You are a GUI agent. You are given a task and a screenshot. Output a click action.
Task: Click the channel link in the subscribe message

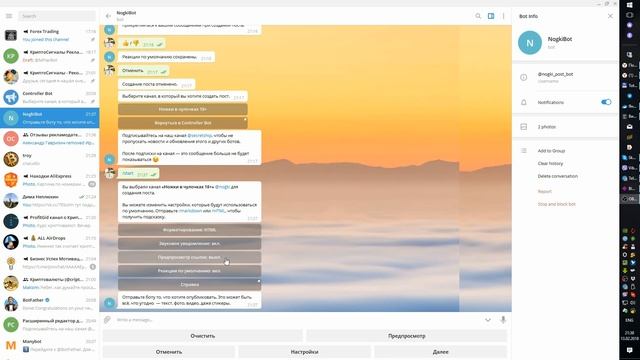[200, 135]
